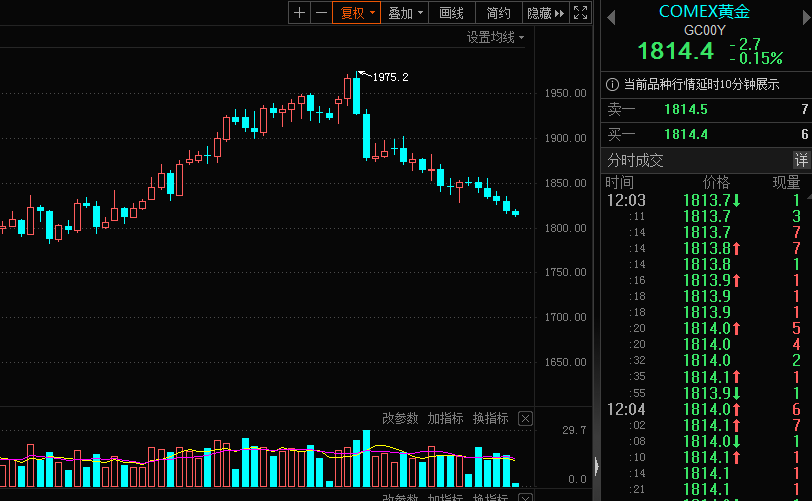
Task: Close the volume indicator sub-panel
Action: [526, 418]
